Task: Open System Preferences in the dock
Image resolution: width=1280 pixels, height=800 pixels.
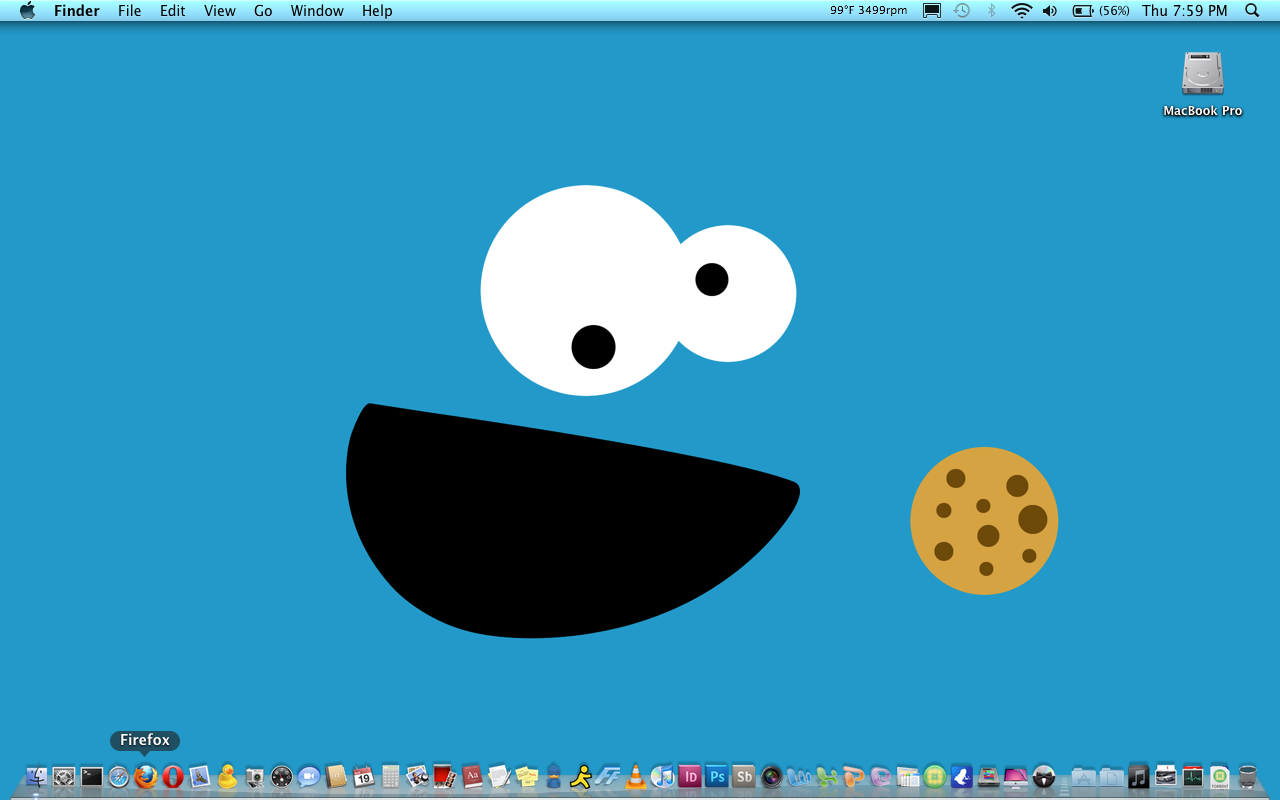Action: tap(64, 777)
